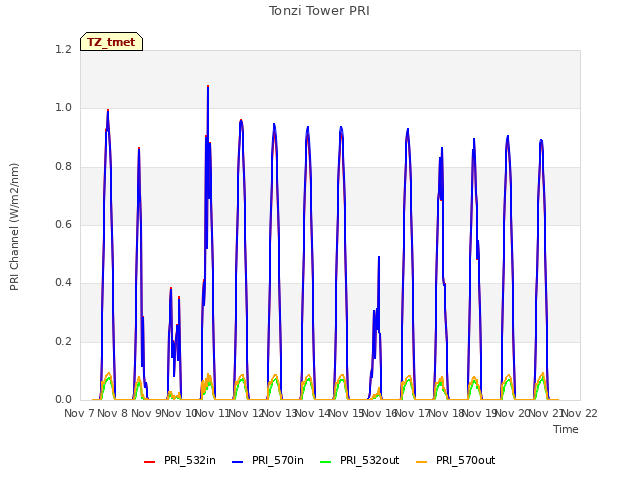This screenshot has width=640, height=480.
Task: Click the 0.4 y-axis tick label
Action: [x=63, y=282]
